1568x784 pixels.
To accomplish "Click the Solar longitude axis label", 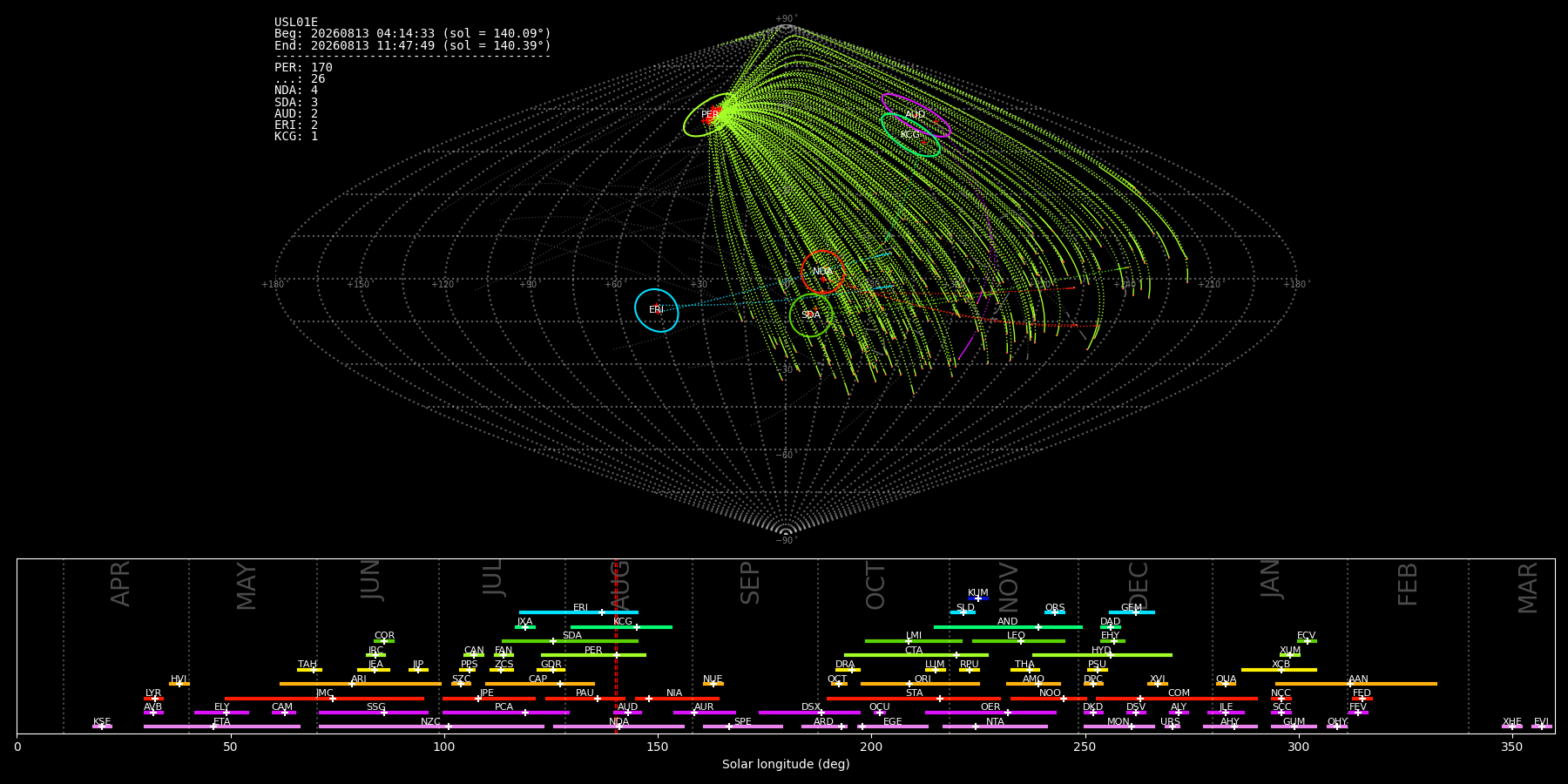I will (786, 765).
